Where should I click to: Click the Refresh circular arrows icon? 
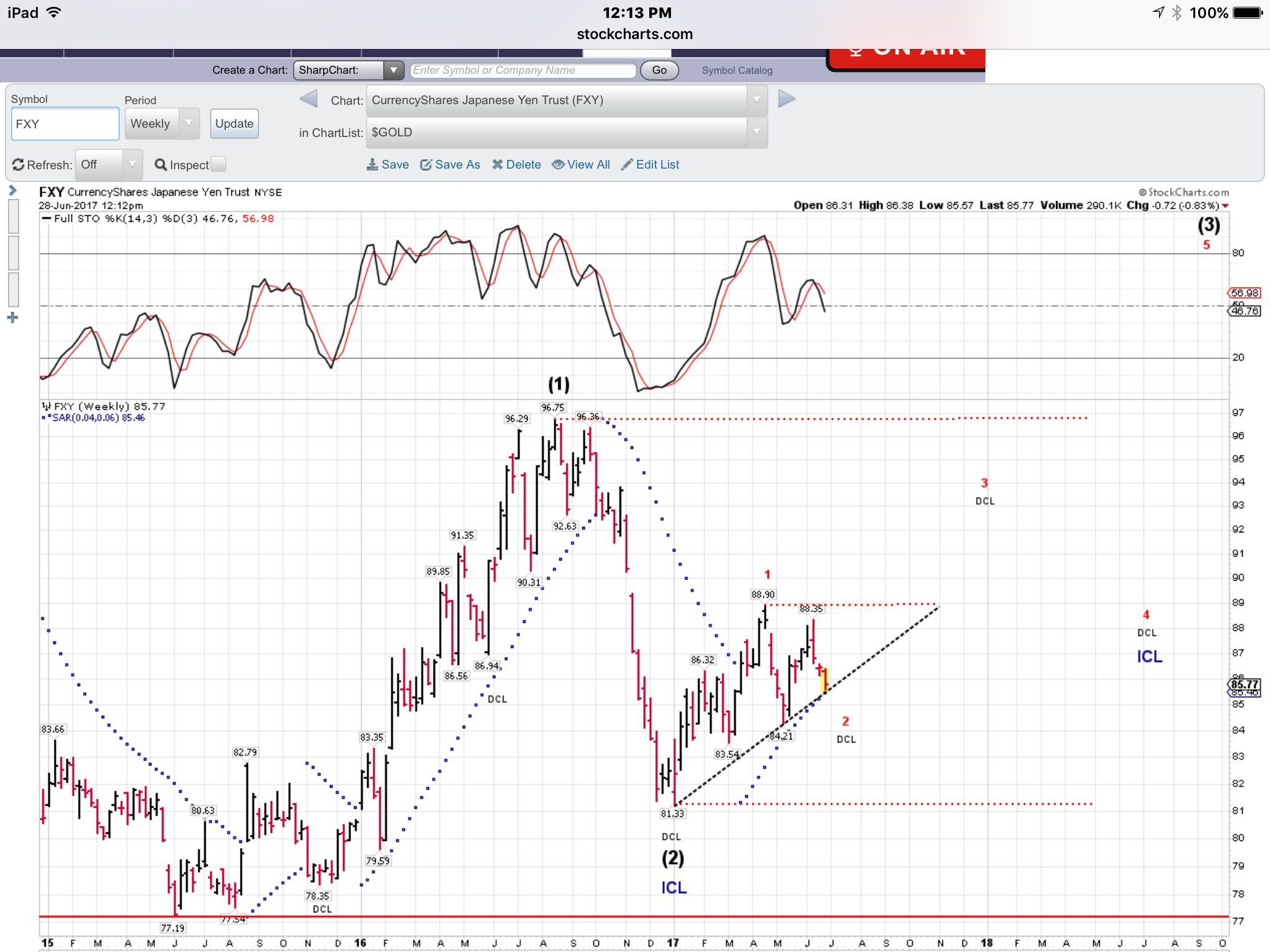click(x=18, y=165)
